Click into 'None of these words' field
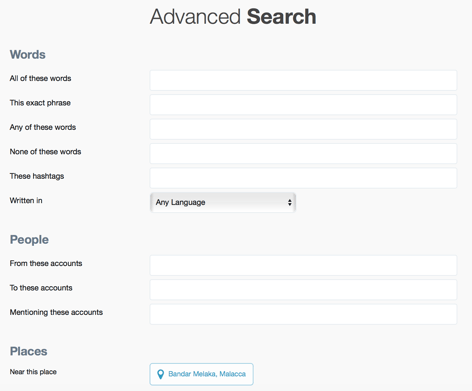The height and width of the screenshot is (391, 472). pyautogui.click(x=303, y=153)
